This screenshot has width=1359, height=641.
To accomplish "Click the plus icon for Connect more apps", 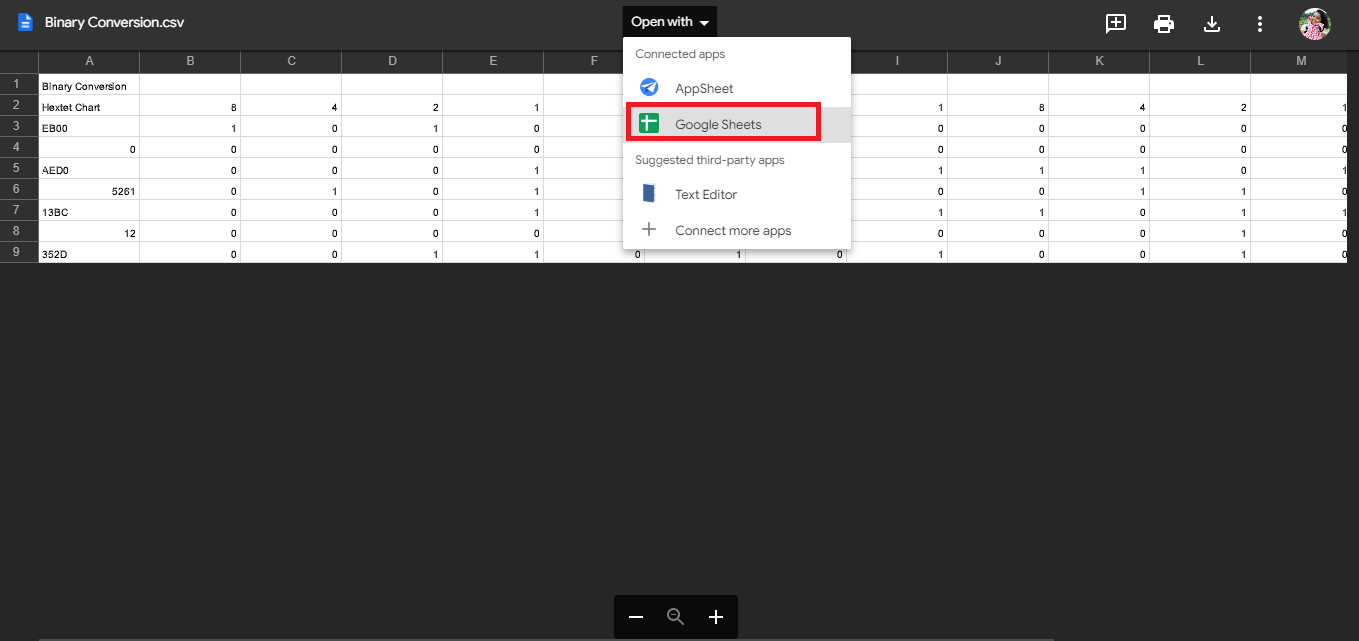I will click(x=649, y=230).
